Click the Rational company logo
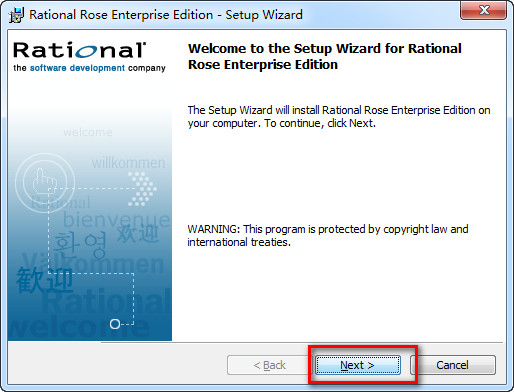 [80, 50]
